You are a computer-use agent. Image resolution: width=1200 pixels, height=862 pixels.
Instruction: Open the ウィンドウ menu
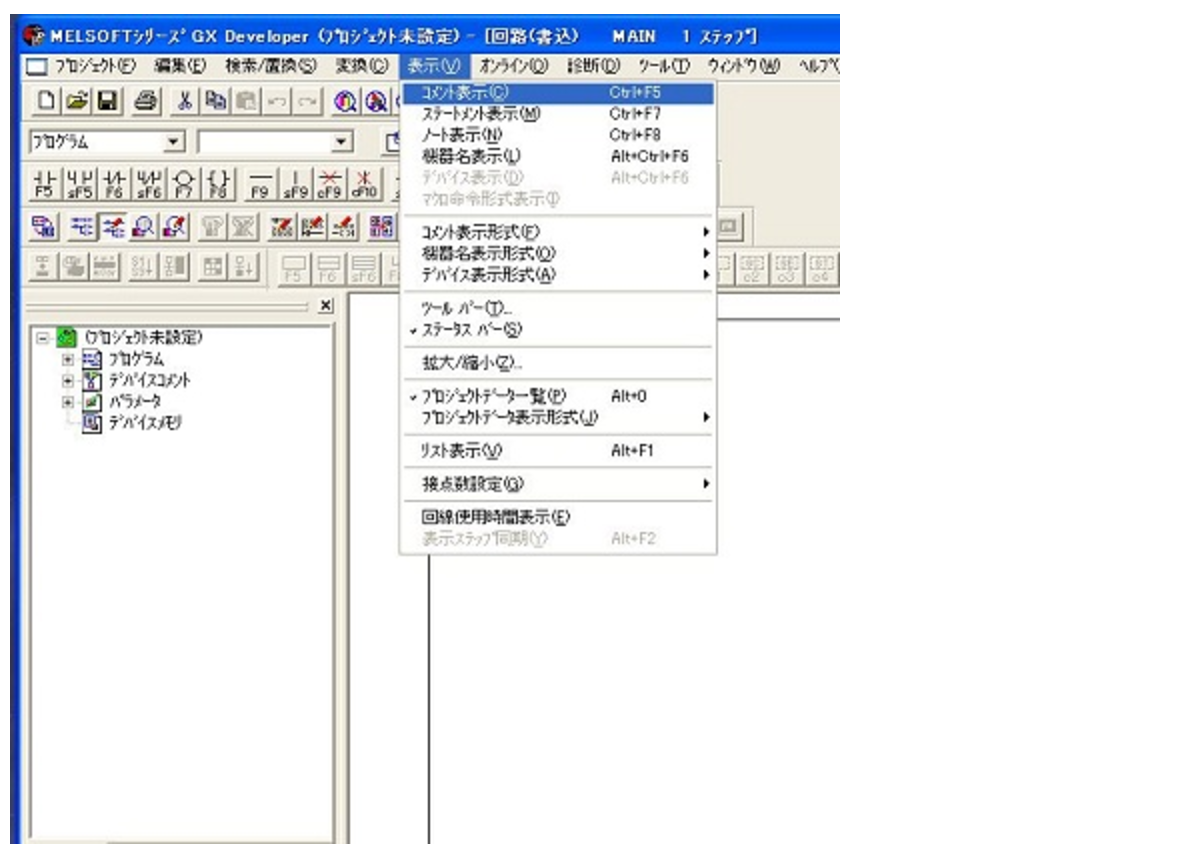pyautogui.click(x=744, y=66)
